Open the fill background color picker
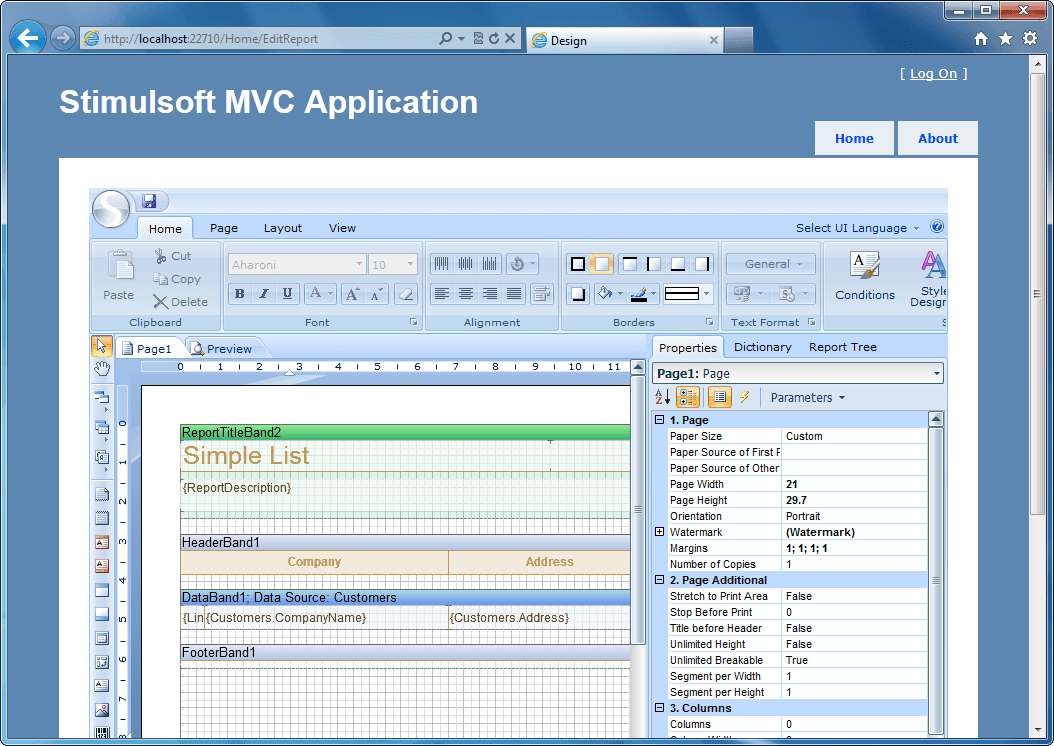1054x746 pixels. point(609,294)
